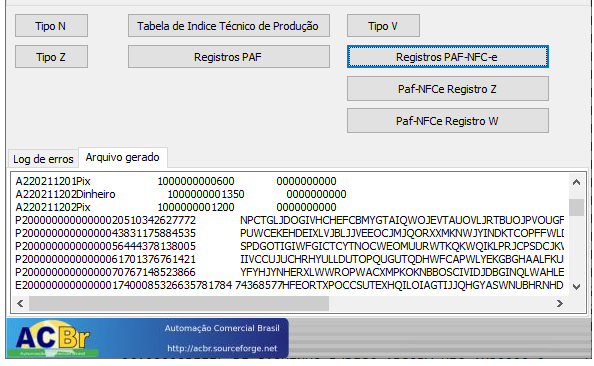Click the Tipo V button
The width and height of the screenshot is (594, 366).
(383, 26)
